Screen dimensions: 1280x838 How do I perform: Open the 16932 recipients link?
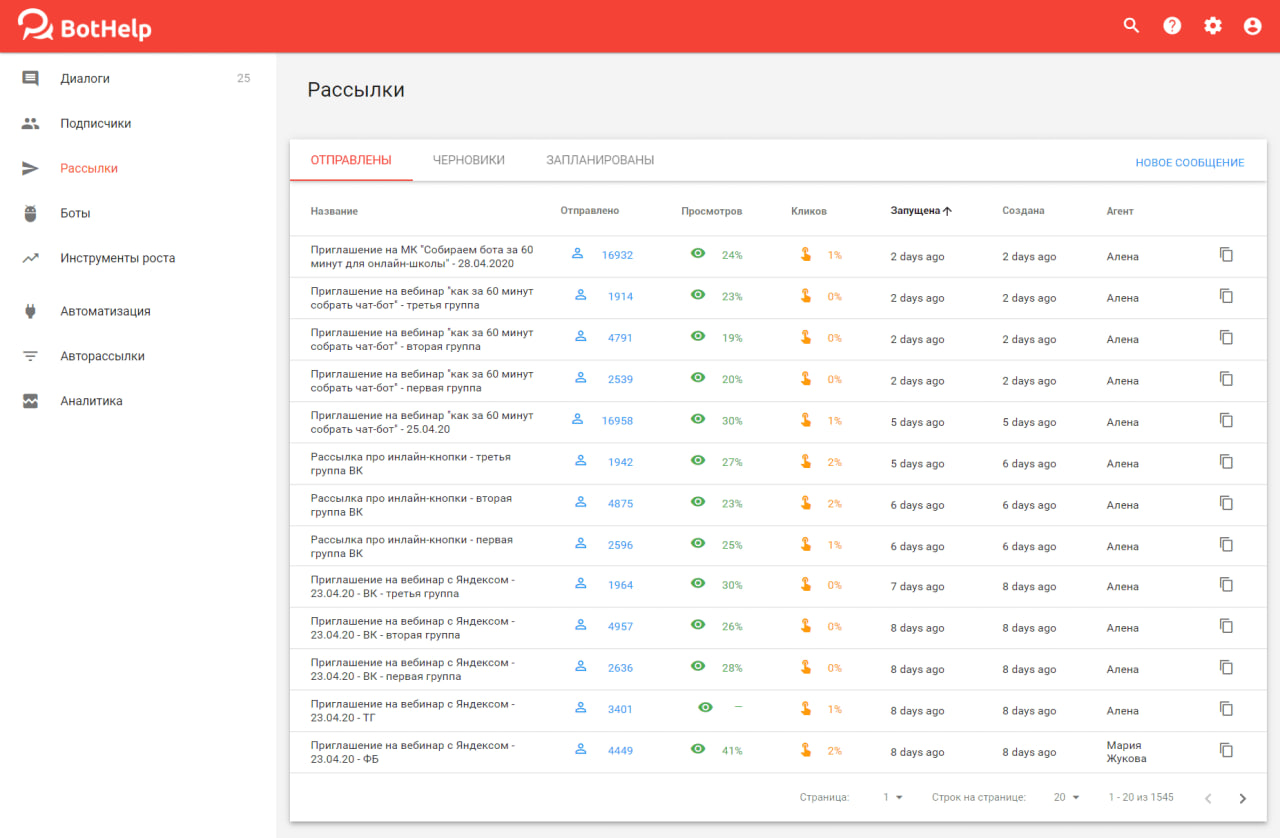(x=618, y=255)
